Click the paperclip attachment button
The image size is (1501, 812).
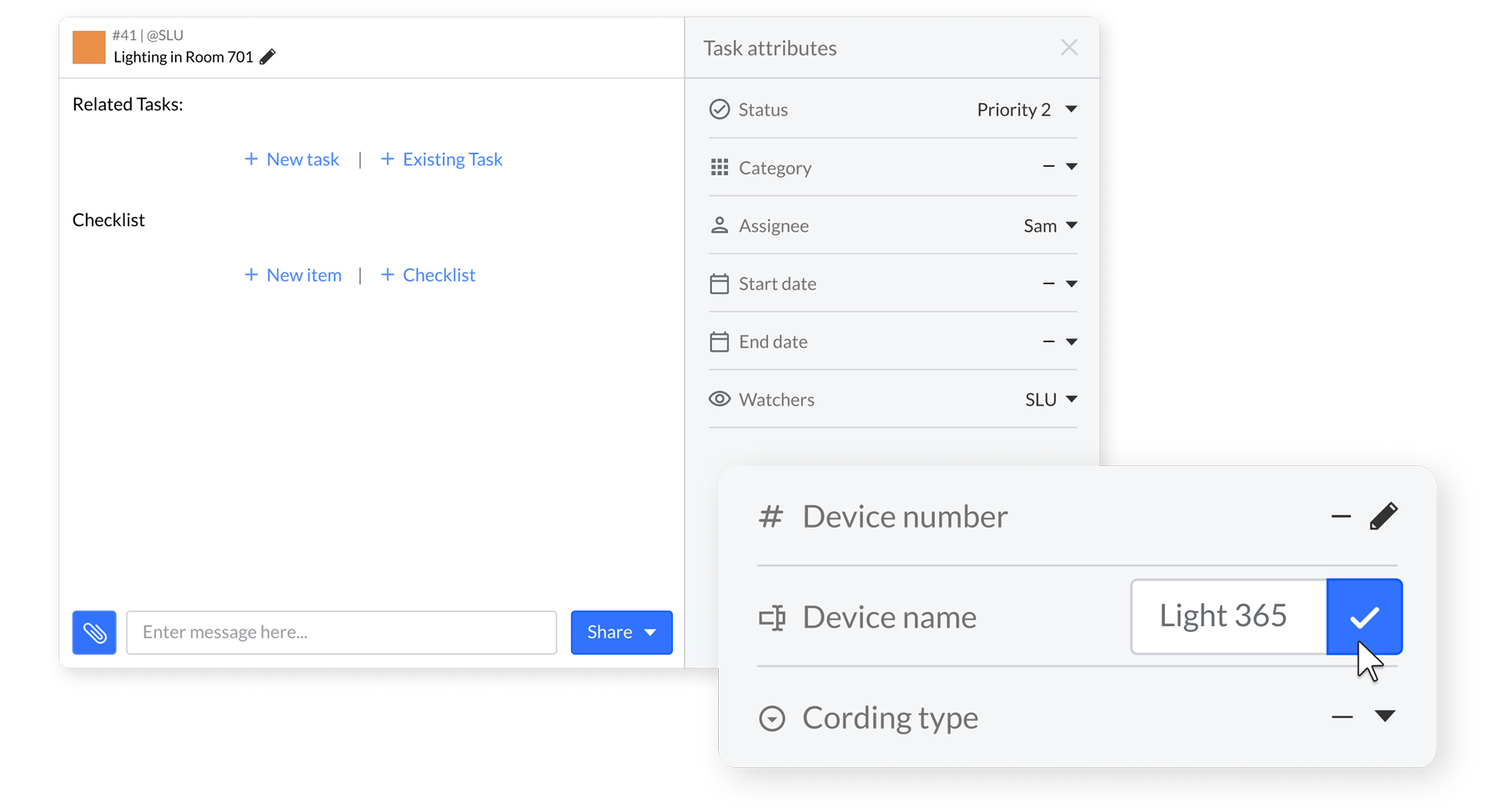94,633
